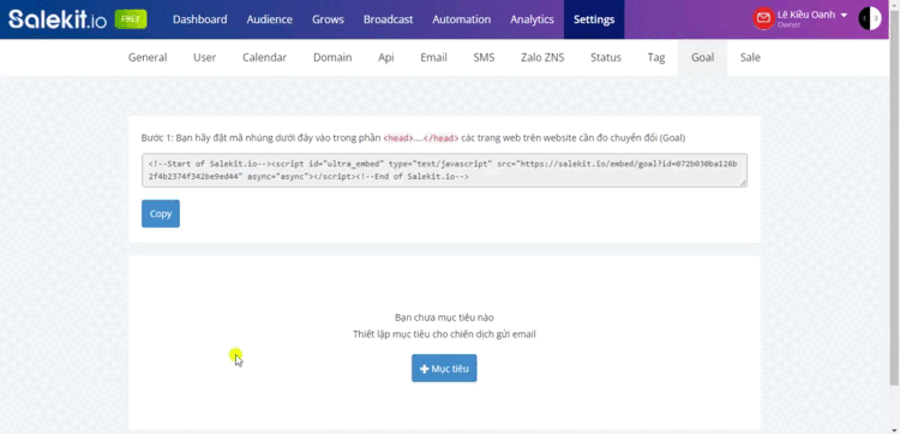The height and width of the screenshot is (434, 900).
Task: Open the Settings menu
Action: (594, 20)
